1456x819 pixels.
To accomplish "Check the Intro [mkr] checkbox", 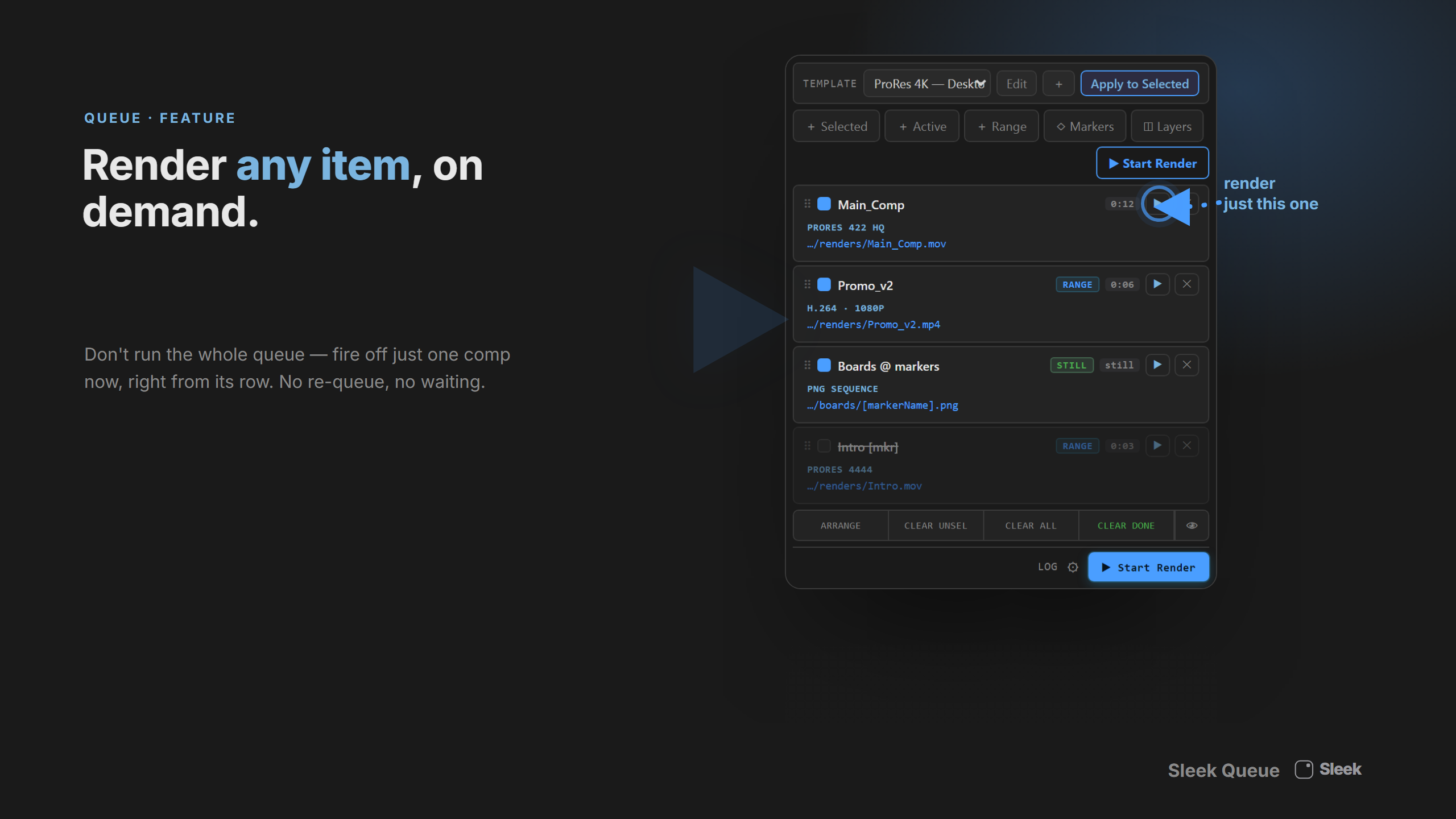I will [x=824, y=446].
